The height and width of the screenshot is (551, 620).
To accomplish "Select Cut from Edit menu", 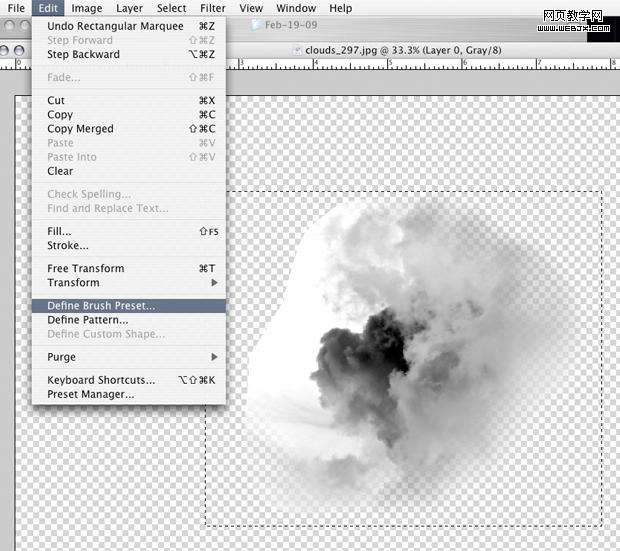I will tap(129, 100).
